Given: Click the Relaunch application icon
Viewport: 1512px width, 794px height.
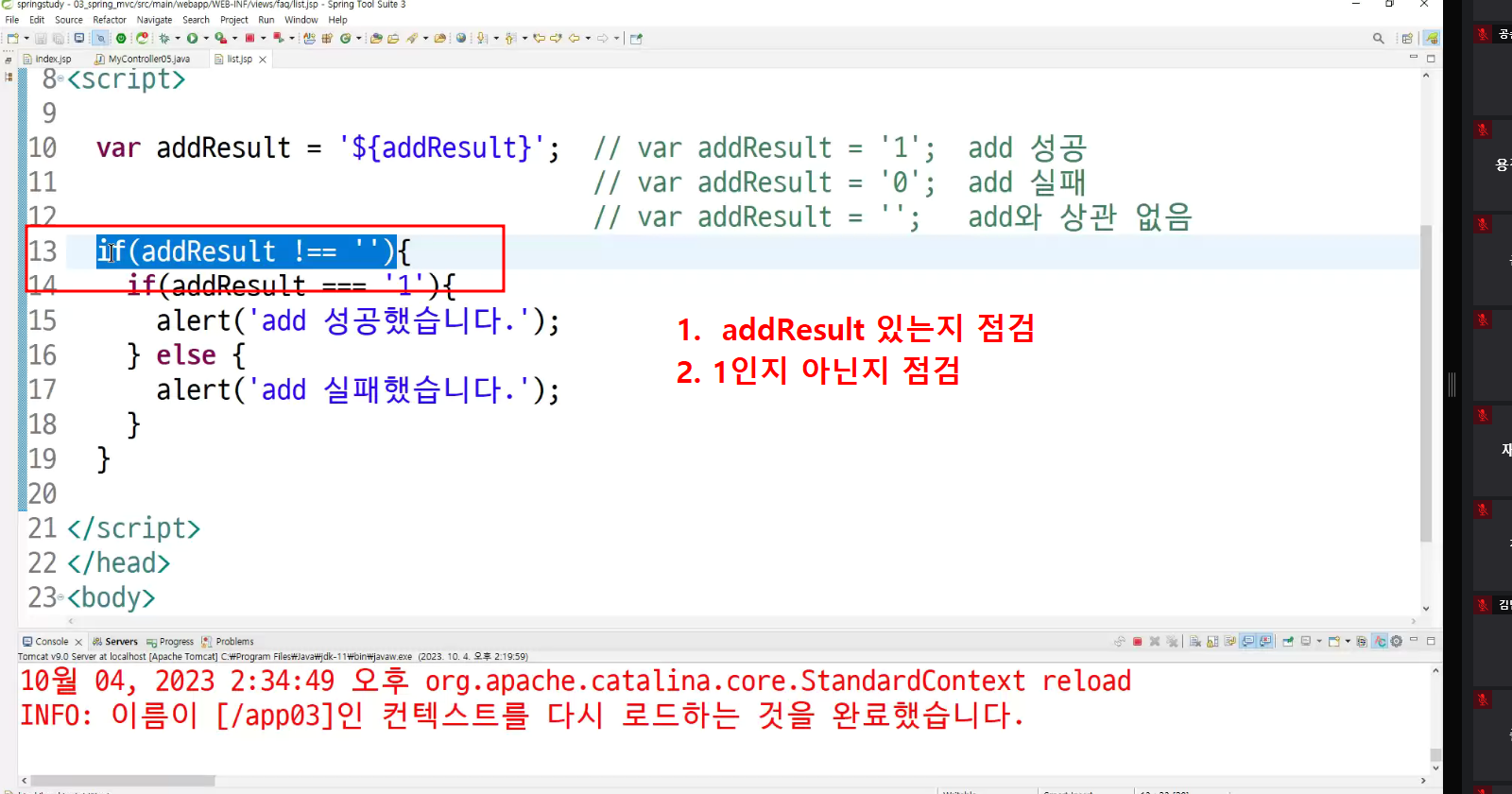Looking at the screenshot, I should coord(142,39).
